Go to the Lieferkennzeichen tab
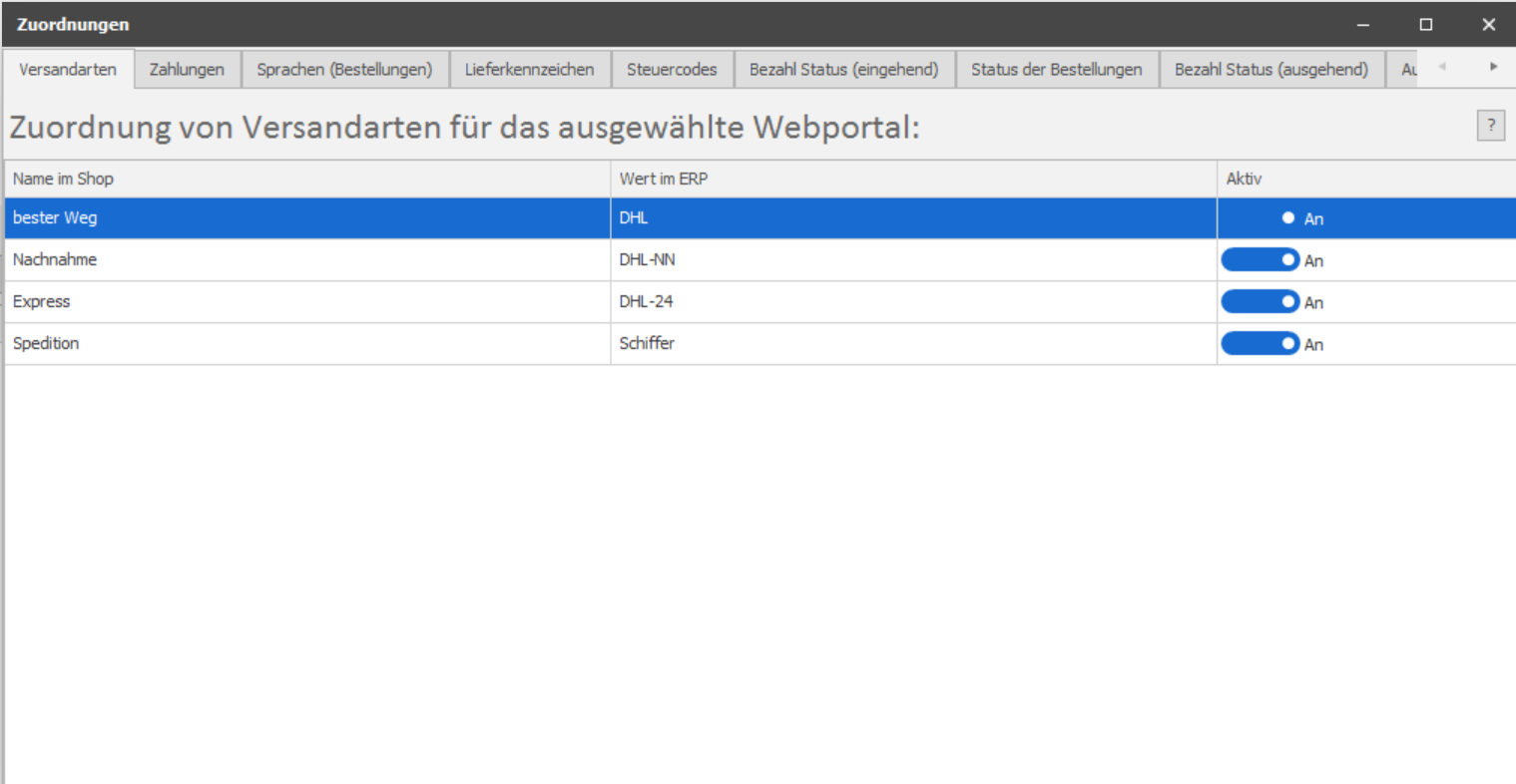The height and width of the screenshot is (784, 1516). [529, 70]
